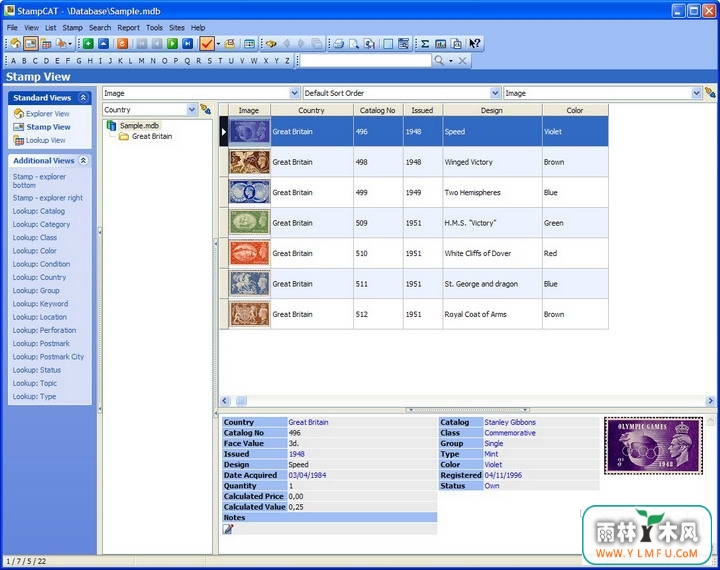Click the blank page layout icon
Viewport: 720px width, 570px height.
click(388, 44)
